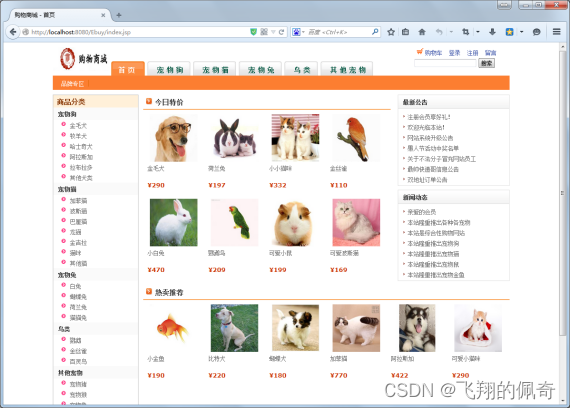Open the 百灵鸟 category in sidebar
This screenshot has width=571, height=409.
pos(78,361)
